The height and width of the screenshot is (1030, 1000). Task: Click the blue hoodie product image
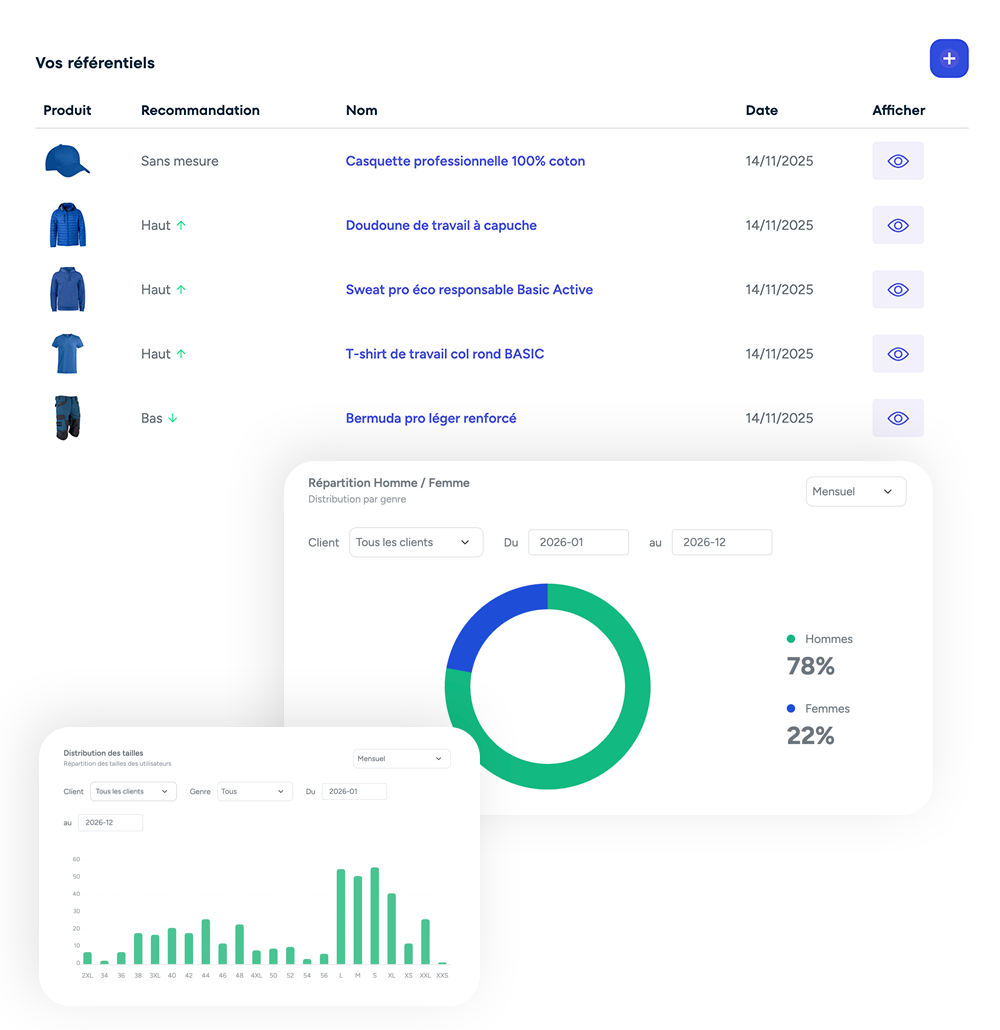pos(67,290)
